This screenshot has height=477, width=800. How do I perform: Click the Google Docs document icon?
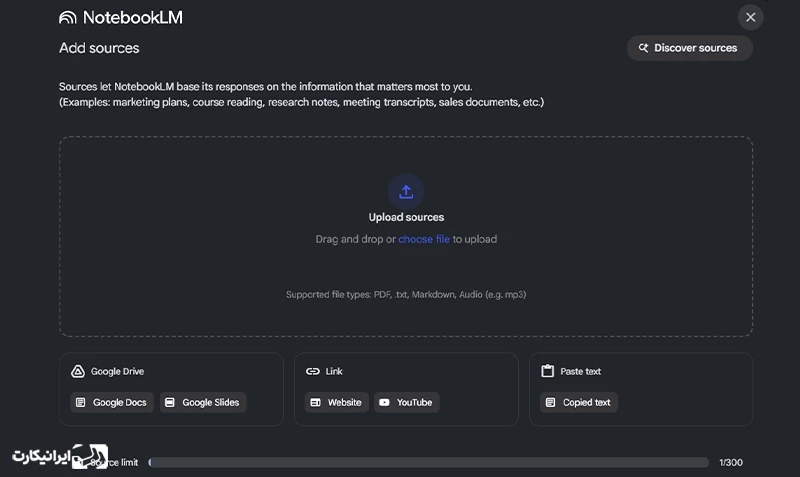coord(81,403)
